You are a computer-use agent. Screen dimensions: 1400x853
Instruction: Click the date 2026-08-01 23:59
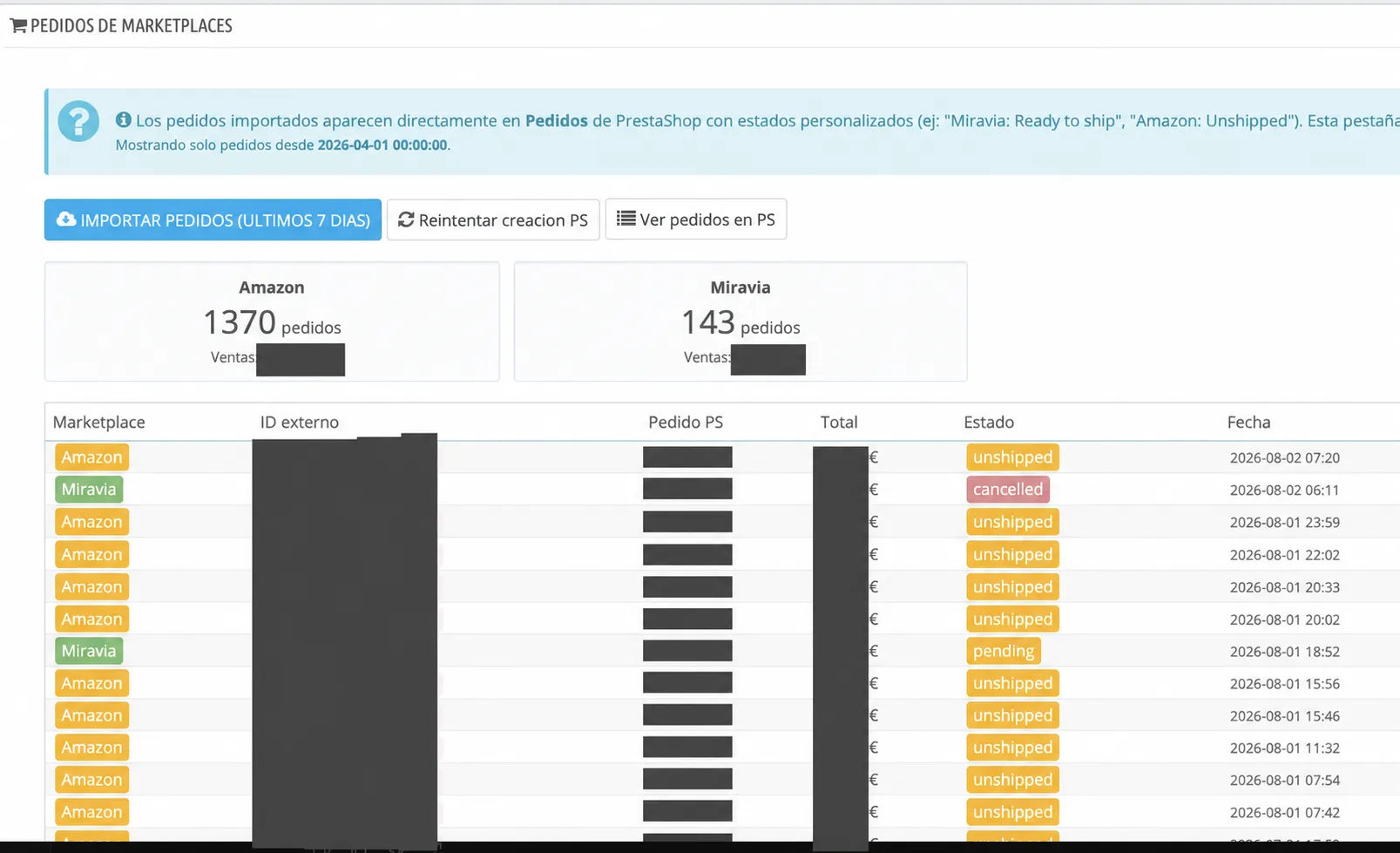tap(1285, 523)
